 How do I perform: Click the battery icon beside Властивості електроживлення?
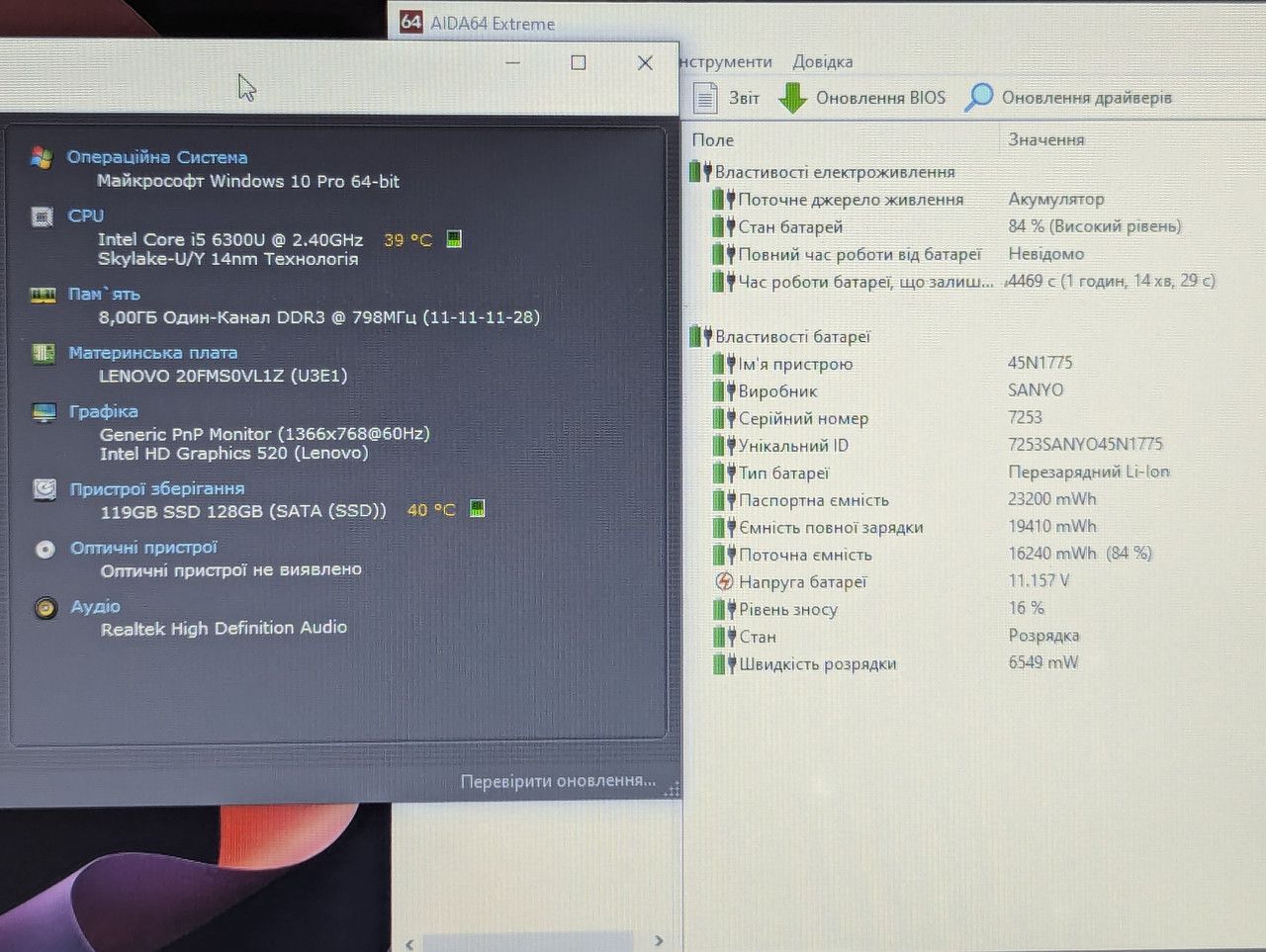tap(701, 172)
